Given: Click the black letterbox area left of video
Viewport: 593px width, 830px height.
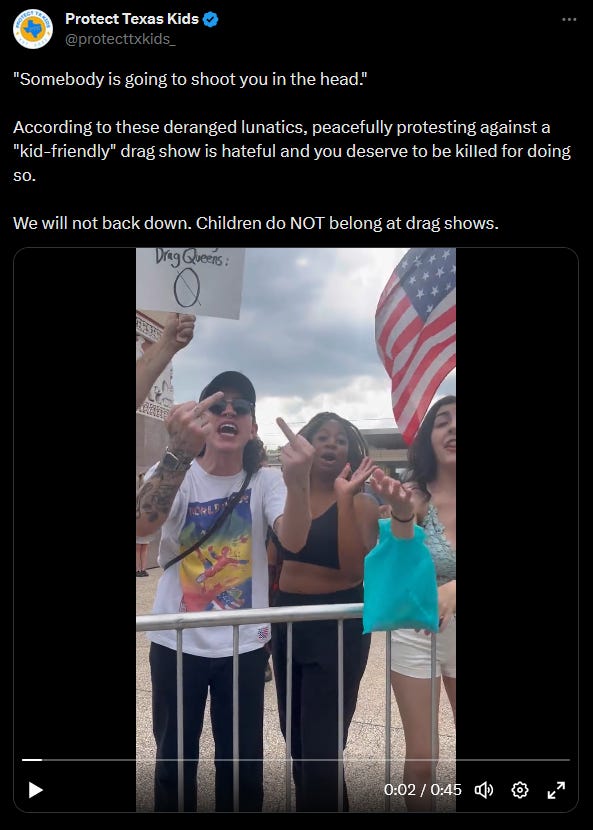Looking at the screenshot, I should click(x=75, y=503).
